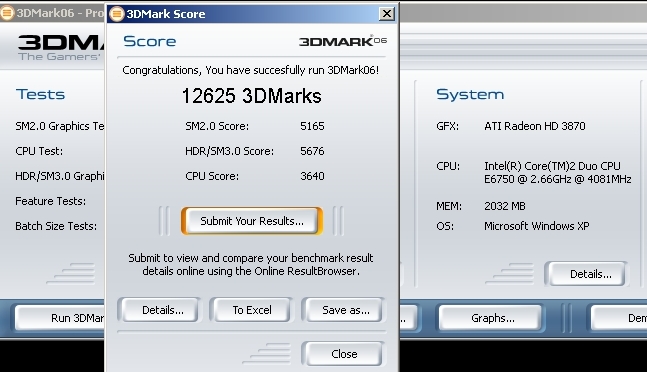The image size is (647, 372).
Task: Click the SM2.0 Score value 5165
Action: 312,126
